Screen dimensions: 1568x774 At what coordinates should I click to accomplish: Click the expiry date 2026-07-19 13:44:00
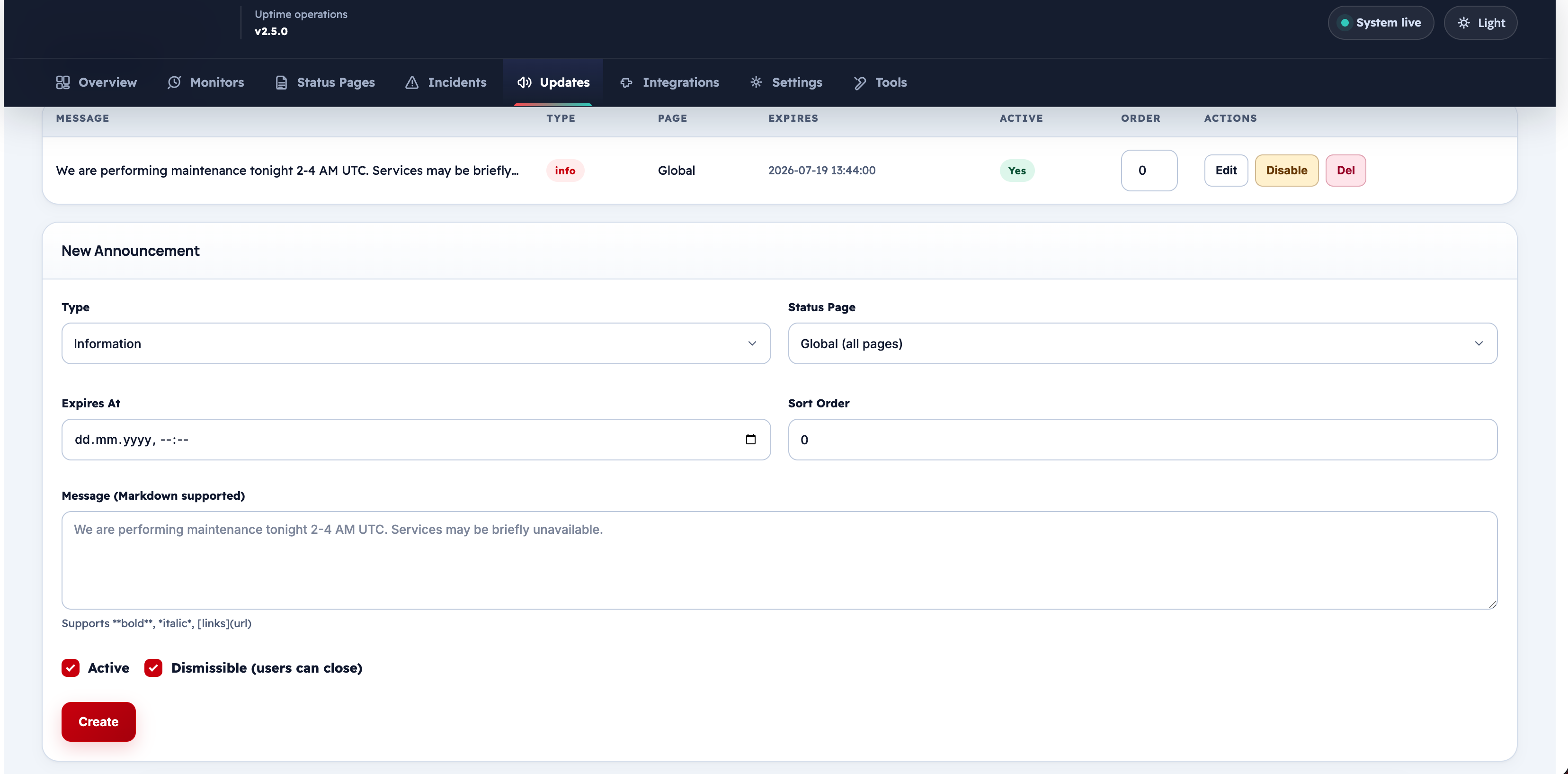pyautogui.click(x=822, y=171)
